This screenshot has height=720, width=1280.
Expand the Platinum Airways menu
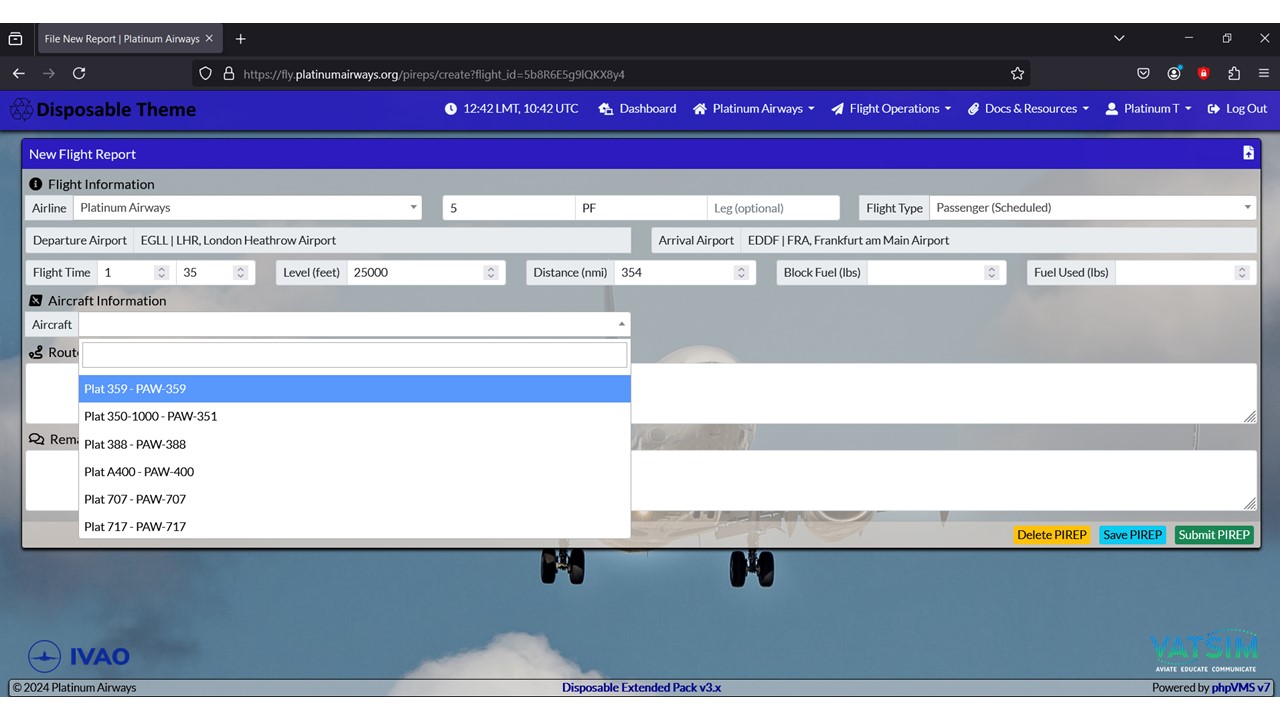(754, 109)
